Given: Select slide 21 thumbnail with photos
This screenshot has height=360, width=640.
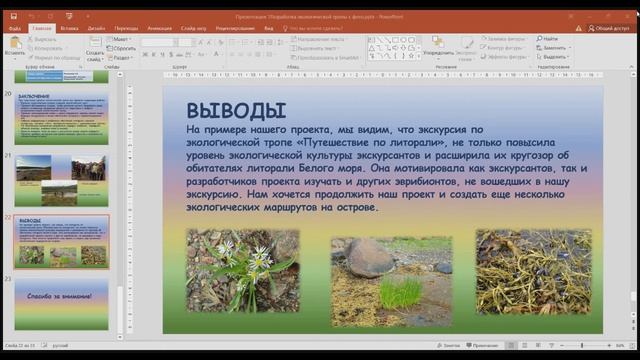Looking at the screenshot, I should pyautogui.click(x=62, y=180).
